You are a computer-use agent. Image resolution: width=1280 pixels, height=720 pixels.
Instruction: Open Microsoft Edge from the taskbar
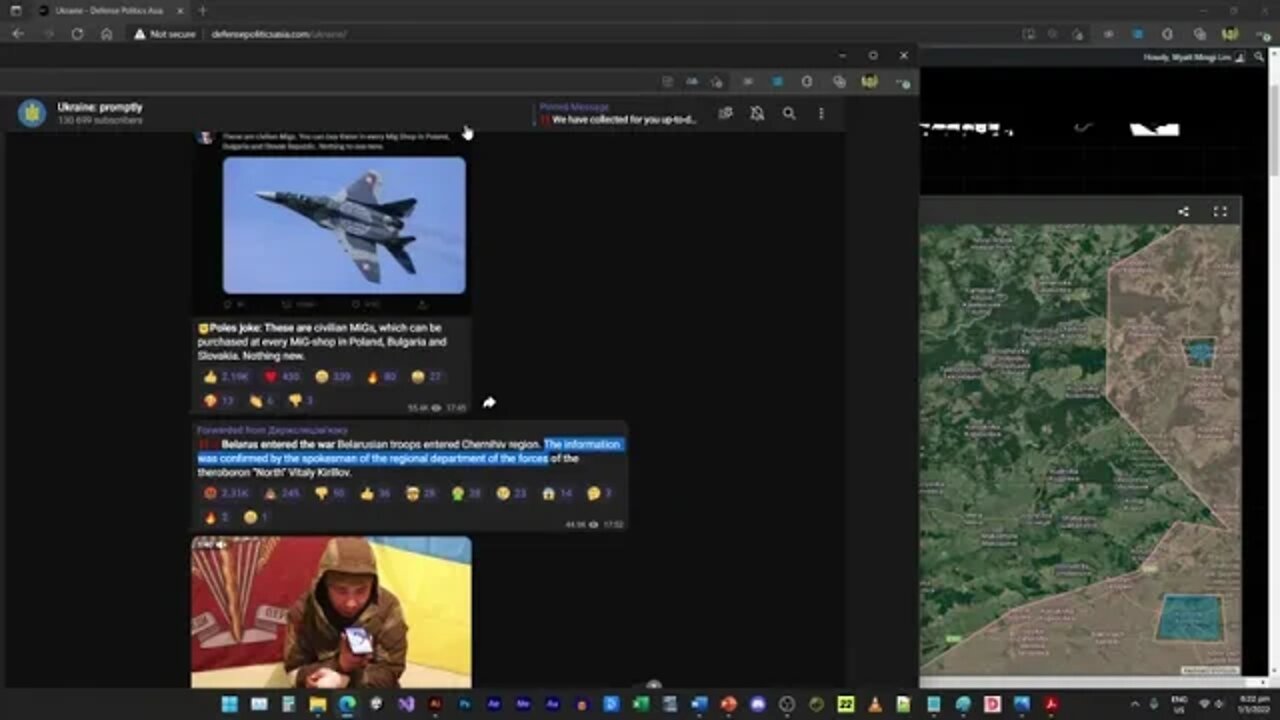347,704
